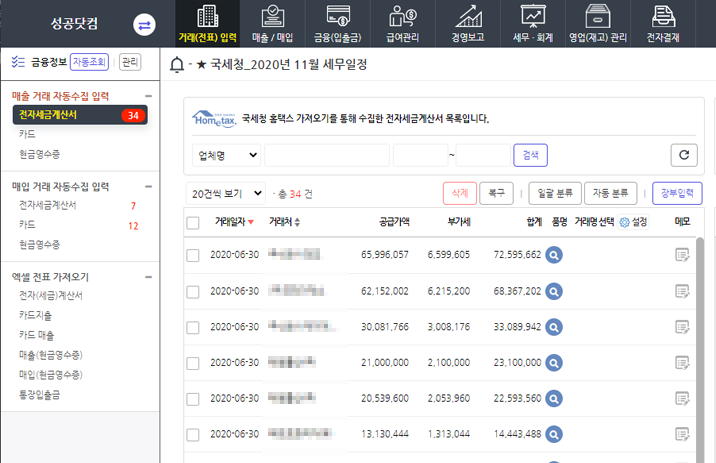Collapse the 매입 거래 자동수집 입력 section
The width and height of the screenshot is (716, 463).
148,186
